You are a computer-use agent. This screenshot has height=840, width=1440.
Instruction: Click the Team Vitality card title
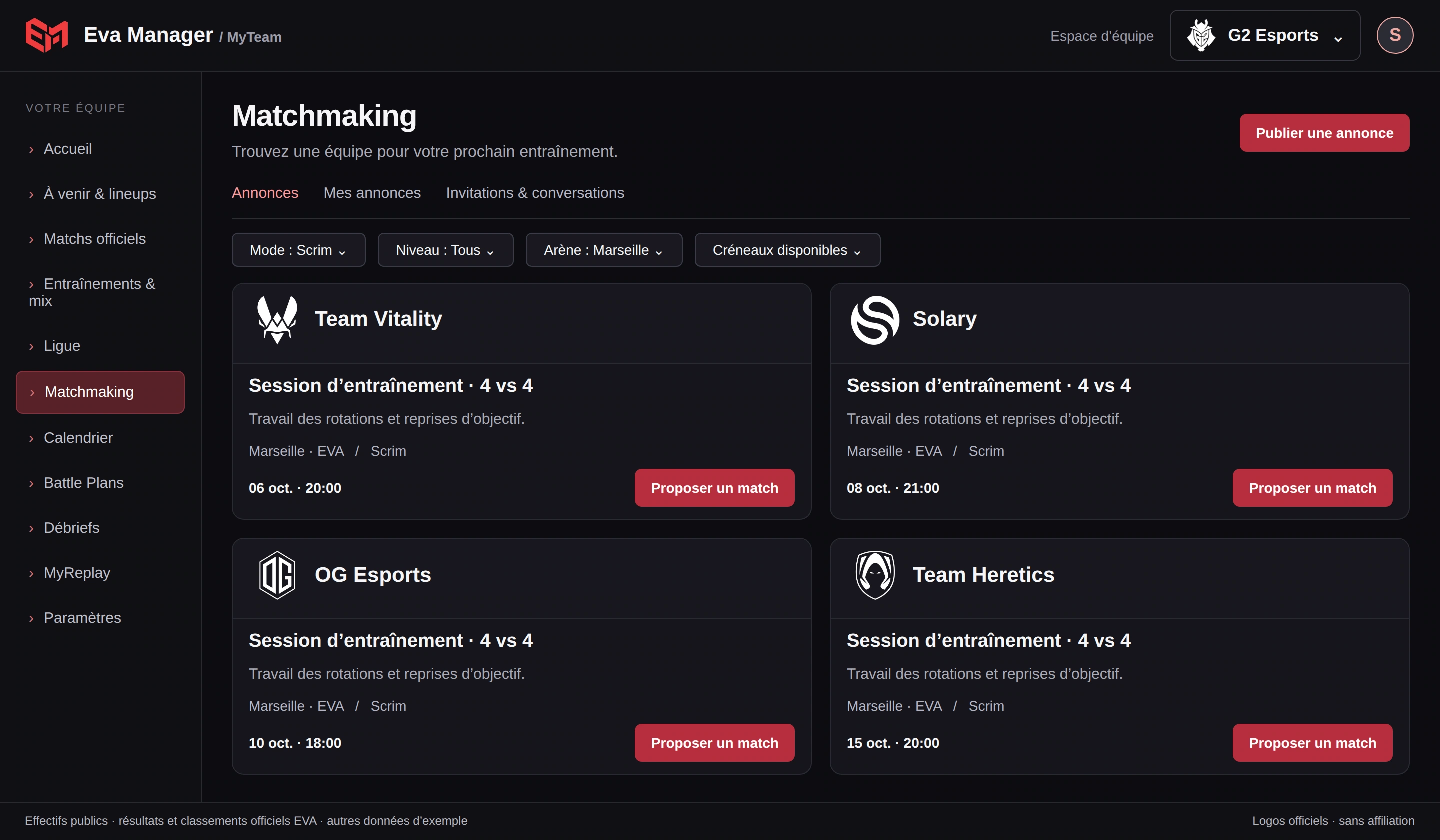(x=378, y=319)
